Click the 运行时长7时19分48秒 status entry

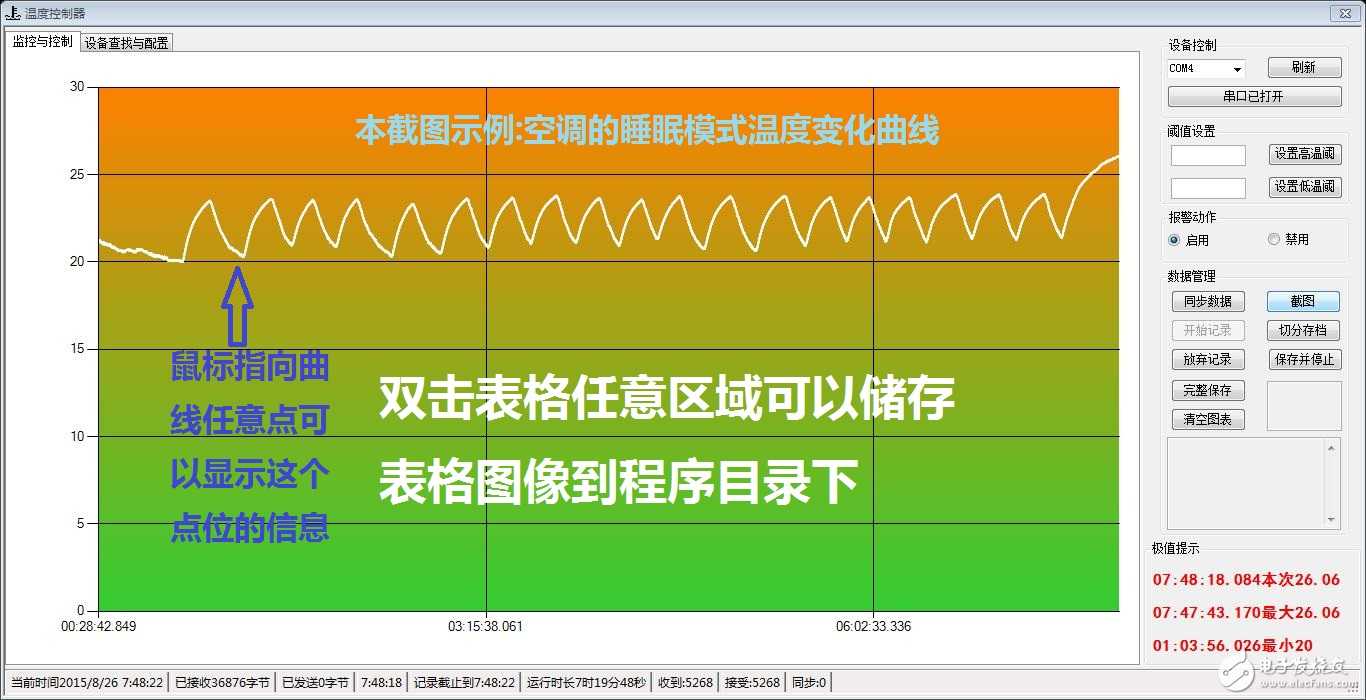pos(586,683)
